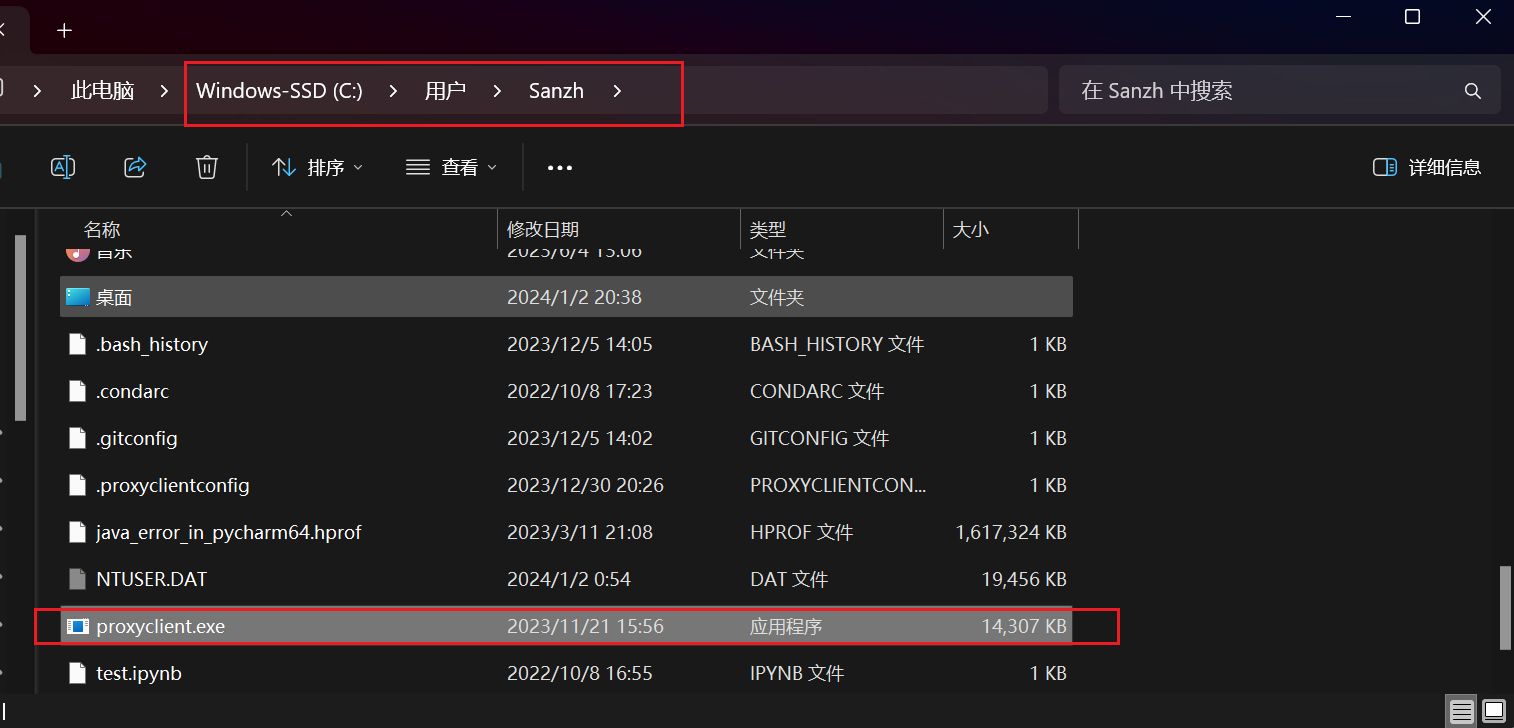Select the test.ipynb file
Screen dimensions: 1514x728
coord(567,673)
